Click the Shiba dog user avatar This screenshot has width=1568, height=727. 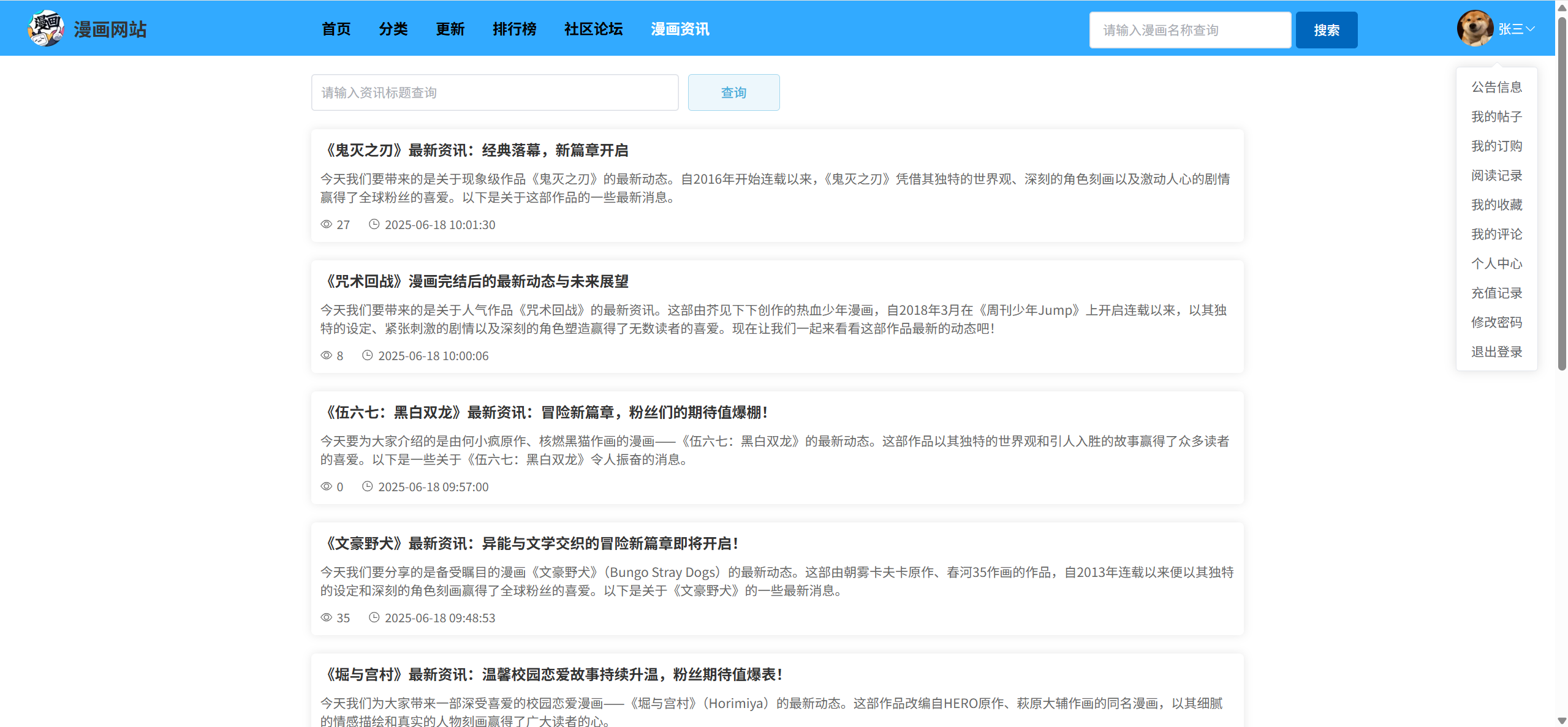pyautogui.click(x=1475, y=28)
